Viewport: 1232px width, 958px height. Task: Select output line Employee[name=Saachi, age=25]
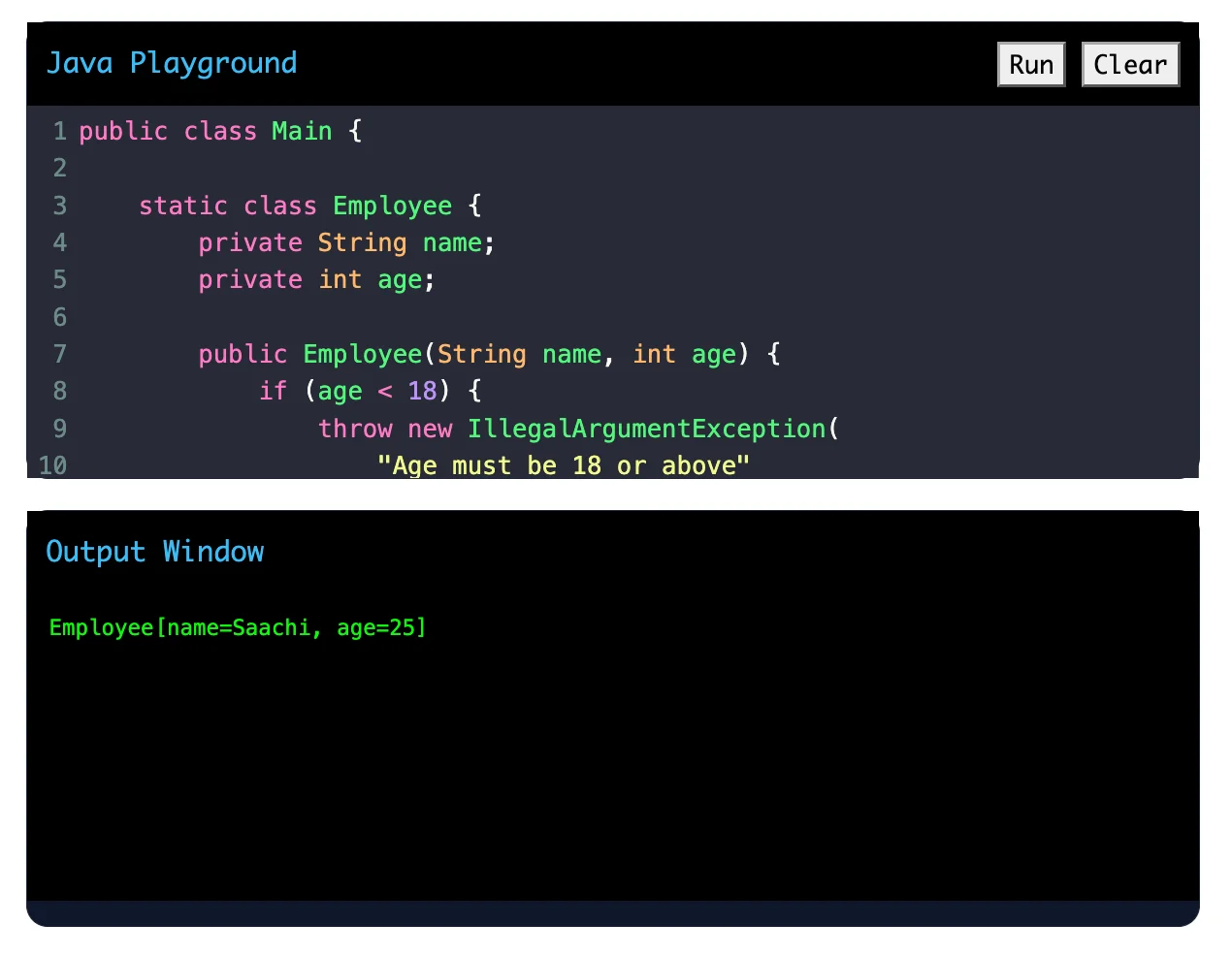coord(238,627)
